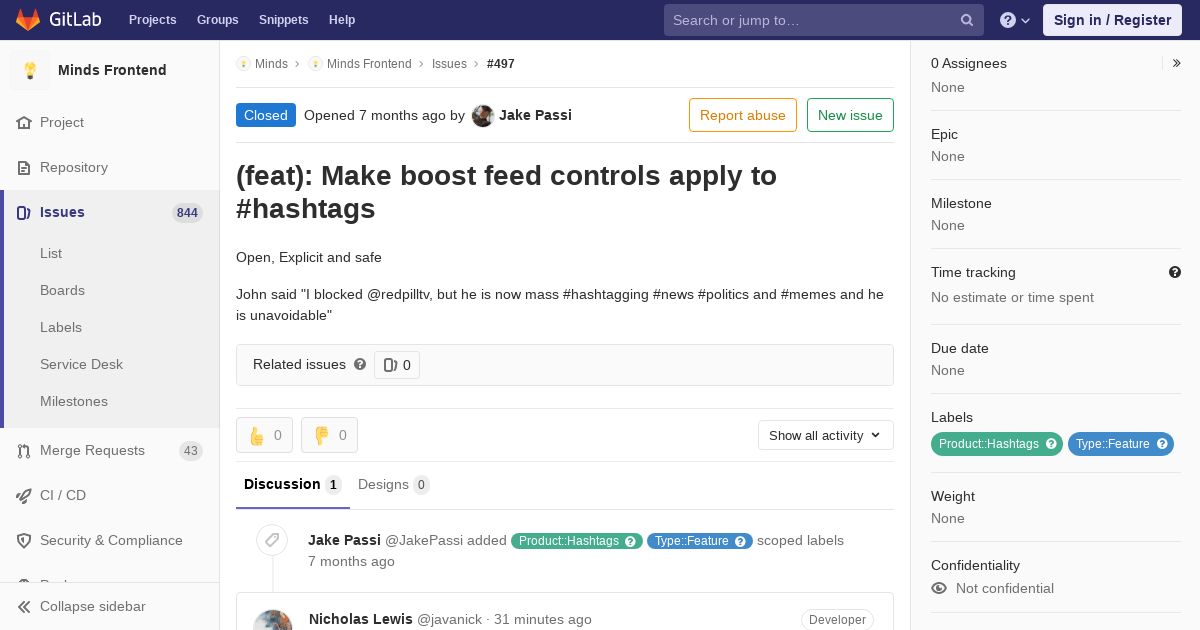This screenshot has height=630, width=1200.
Task: Select the Minds Frontend icon in the breadcrumb
Action: (315, 64)
